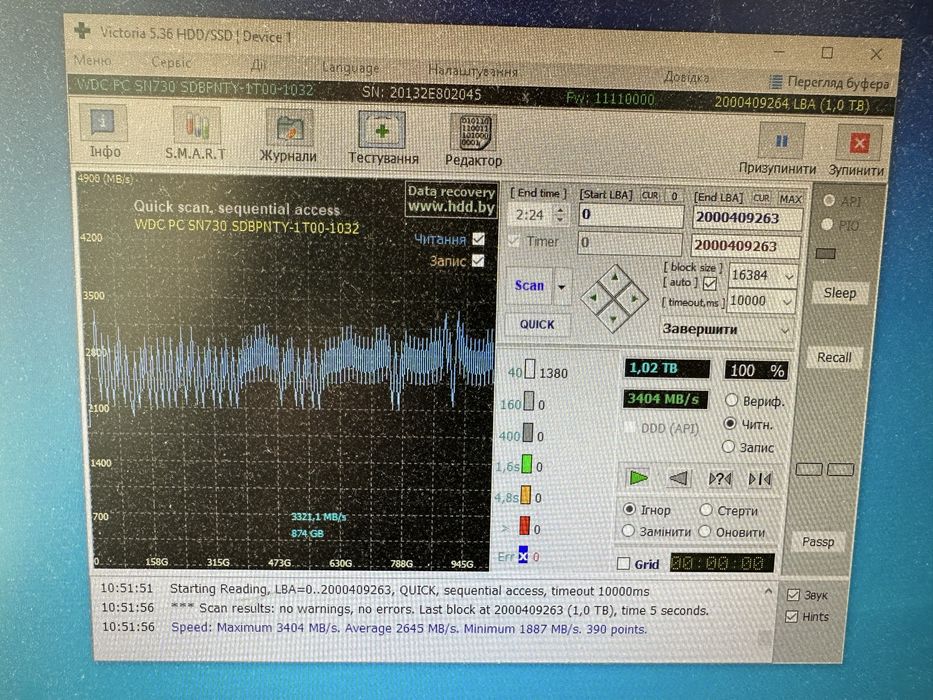Click the orange 4,8s block color indicator
Screen dimensions: 933x700
coord(525,496)
